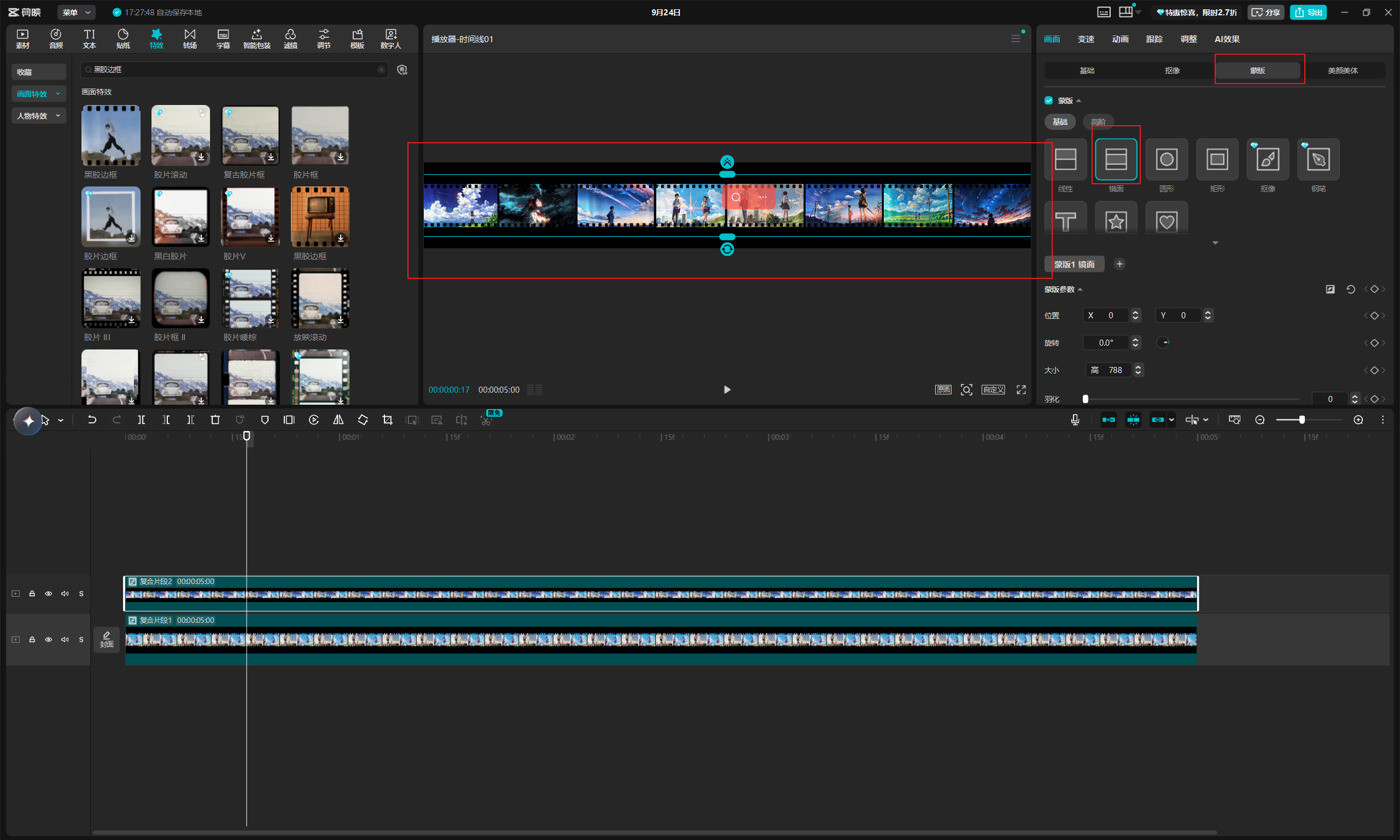Click the mirror flip icon in timeline toolbar
The width and height of the screenshot is (1400, 840).
tap(338, 420)
